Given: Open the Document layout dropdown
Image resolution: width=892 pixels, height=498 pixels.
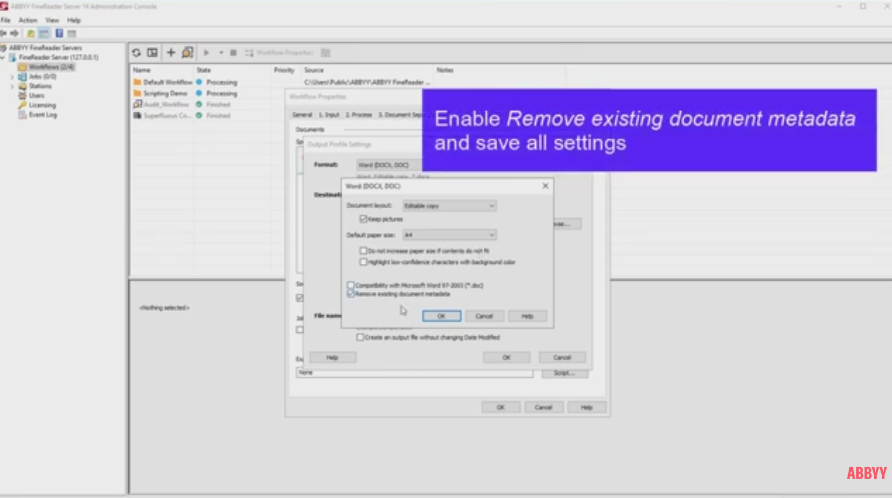Looking at the screenshot, I should tap(449, 206).
